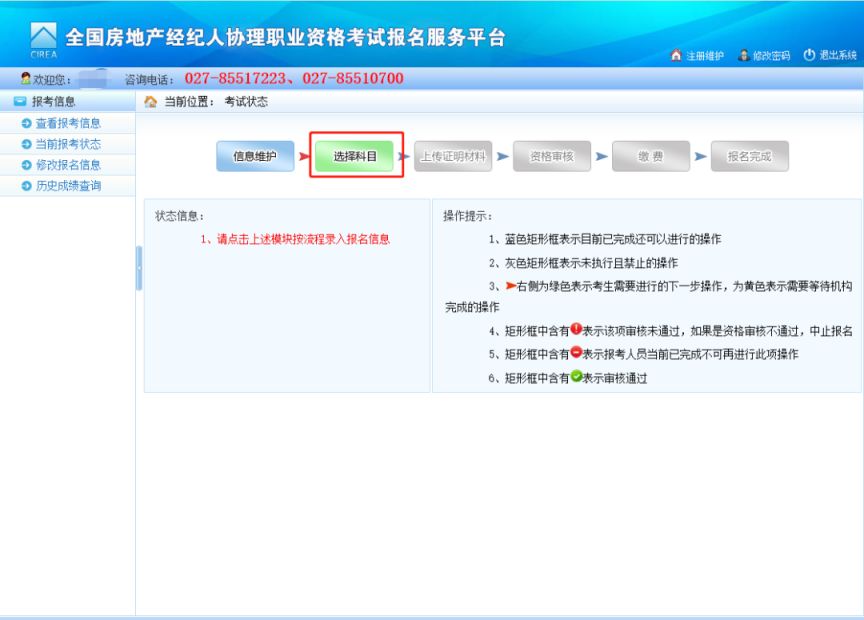Screen dimensions: 864x620
Task: Expand the 报考信息 sidebar section header
Action: (x=67, y=101)
